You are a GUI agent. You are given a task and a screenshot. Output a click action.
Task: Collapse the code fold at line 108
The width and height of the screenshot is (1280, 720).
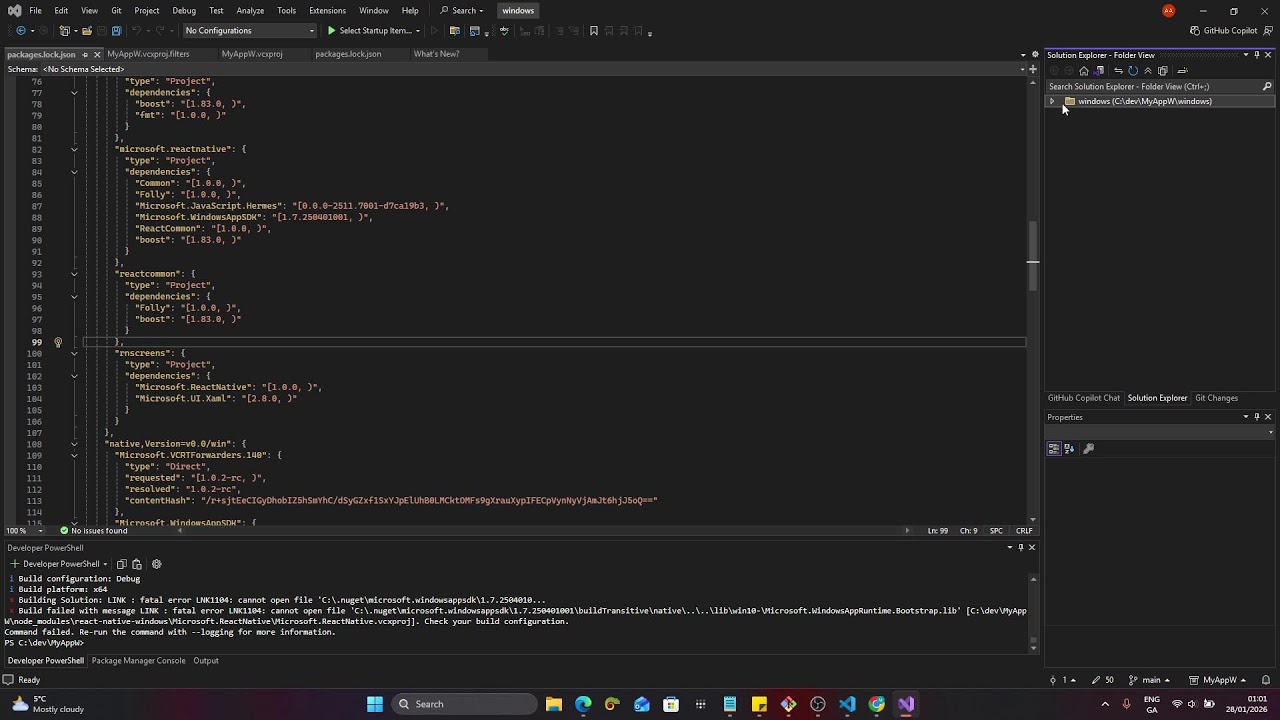pyautogui.click(x=74, y=444)
